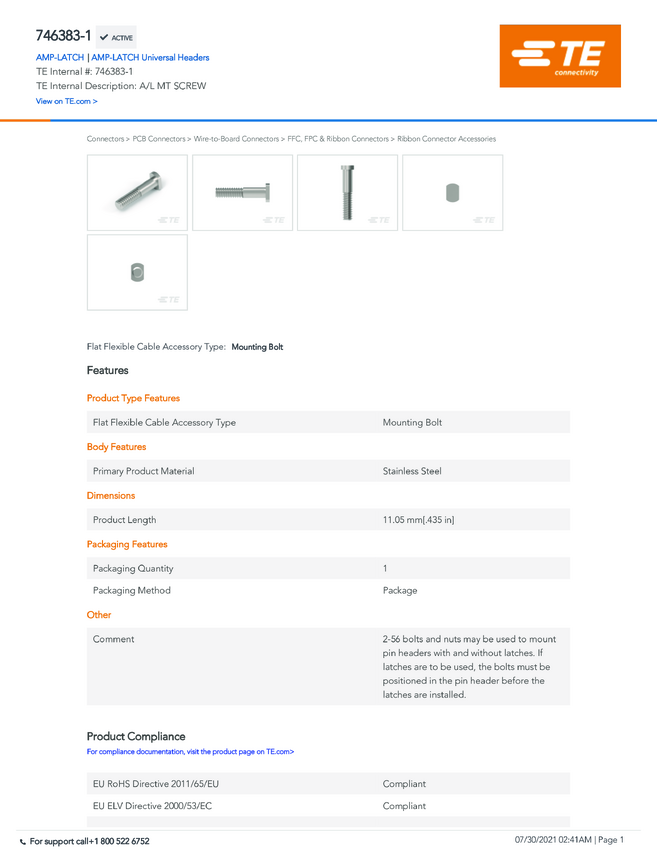Select the angled bolt thumbnail
Screen dimensions: 657x850
pyautogui.click(x=137, y=192)
